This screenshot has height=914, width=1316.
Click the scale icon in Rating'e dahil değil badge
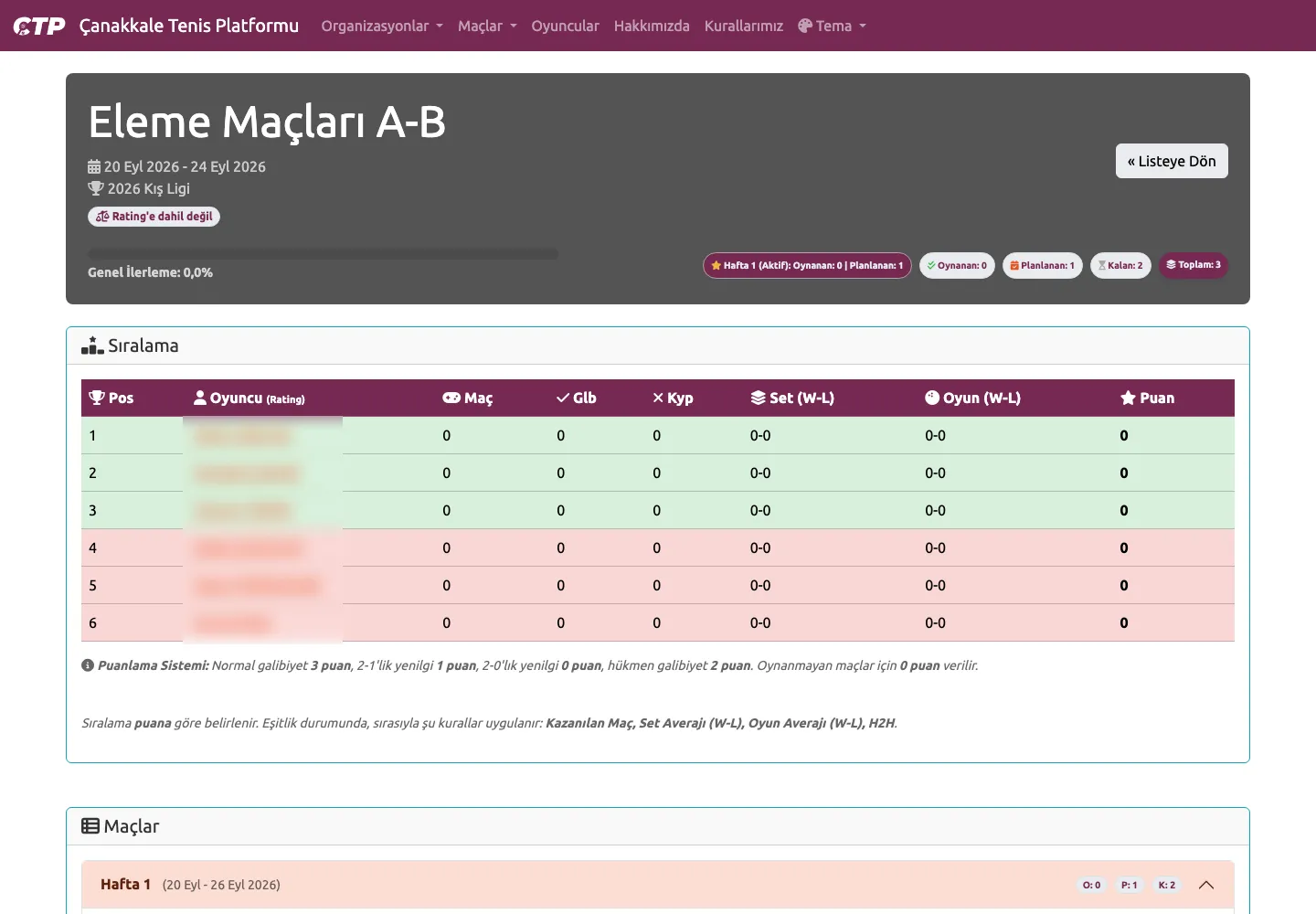pyautogui.click(x=102, y=217)
